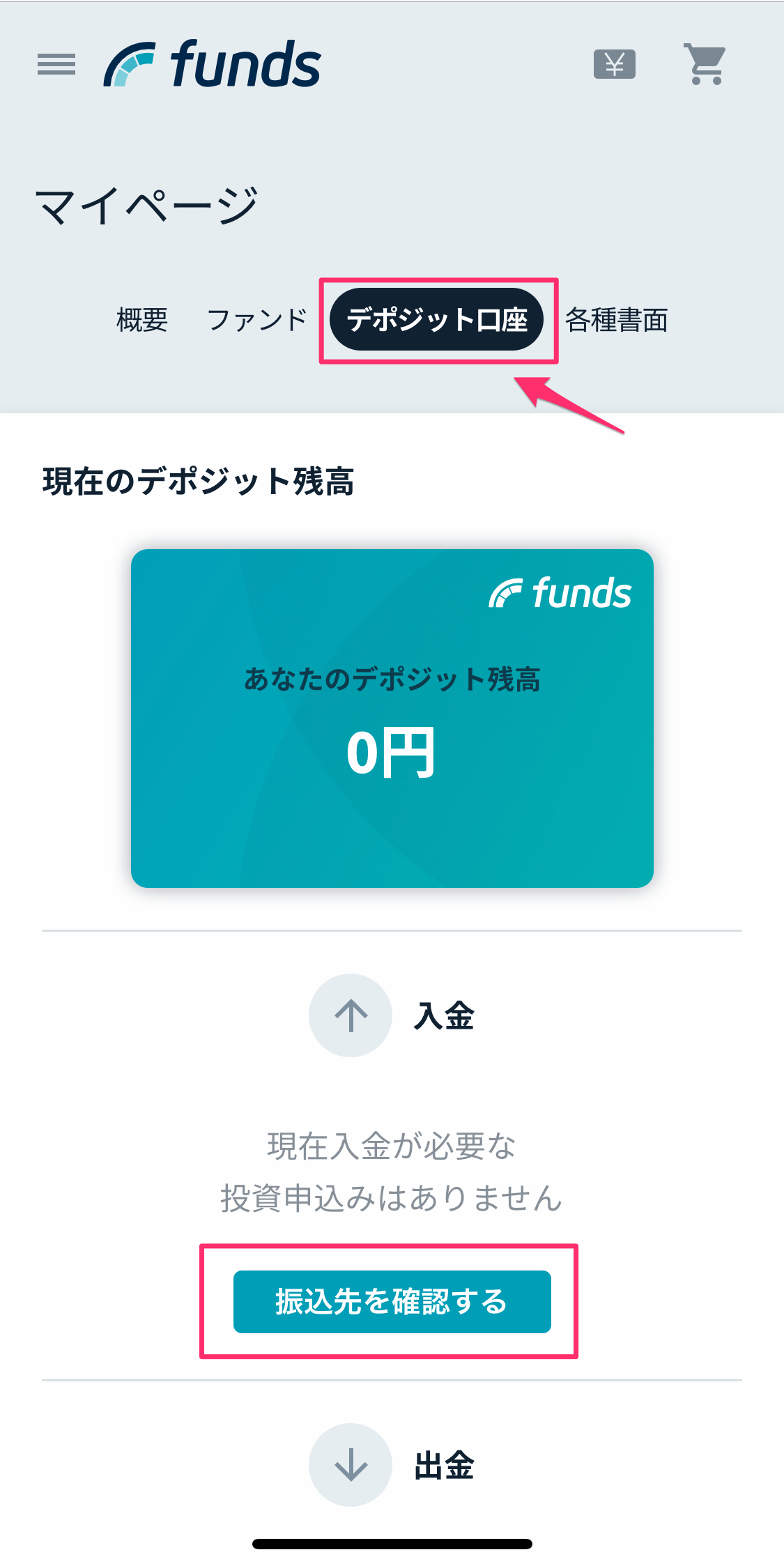784x1566 pixels.
Task: Click the 現在のデポジット残高 section heading
Action: coord(199,482)
